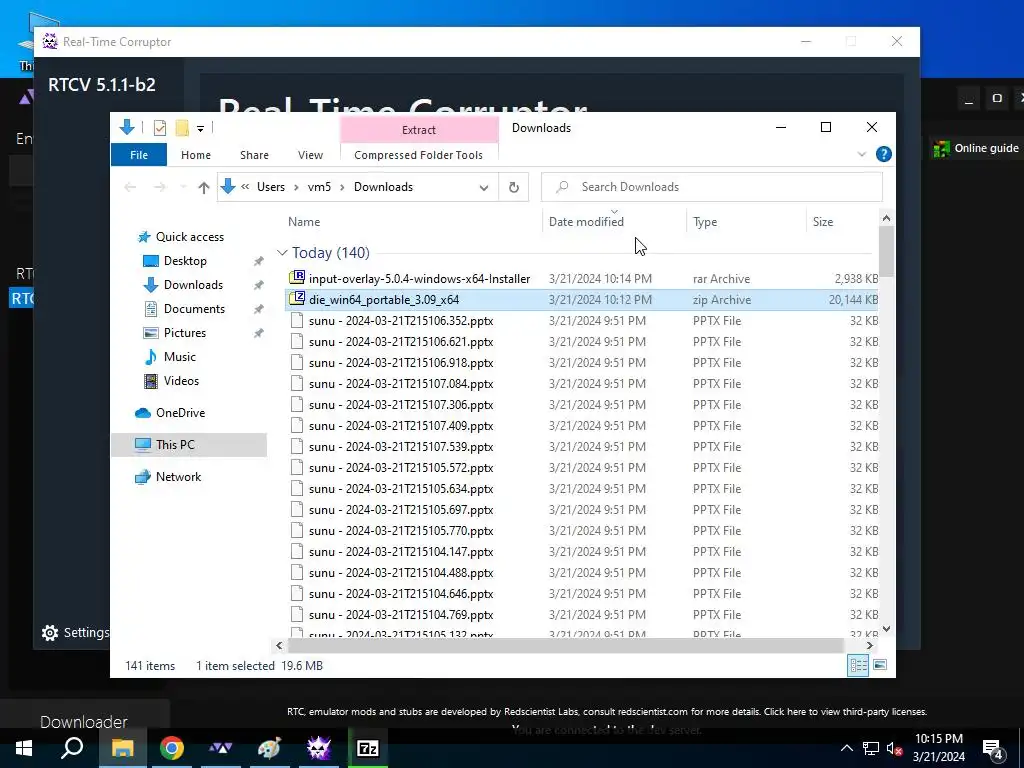Open Google Chrome from taskbar
Image resolution: width=1024 pixels, height=768 pixels.
(x=172, y=748)
